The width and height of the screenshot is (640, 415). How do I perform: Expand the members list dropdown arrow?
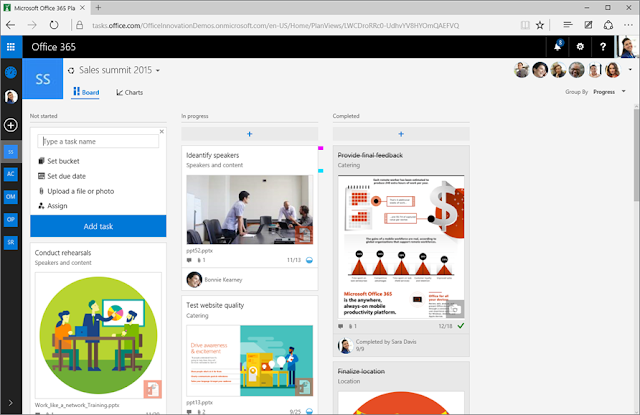[630, 70]
